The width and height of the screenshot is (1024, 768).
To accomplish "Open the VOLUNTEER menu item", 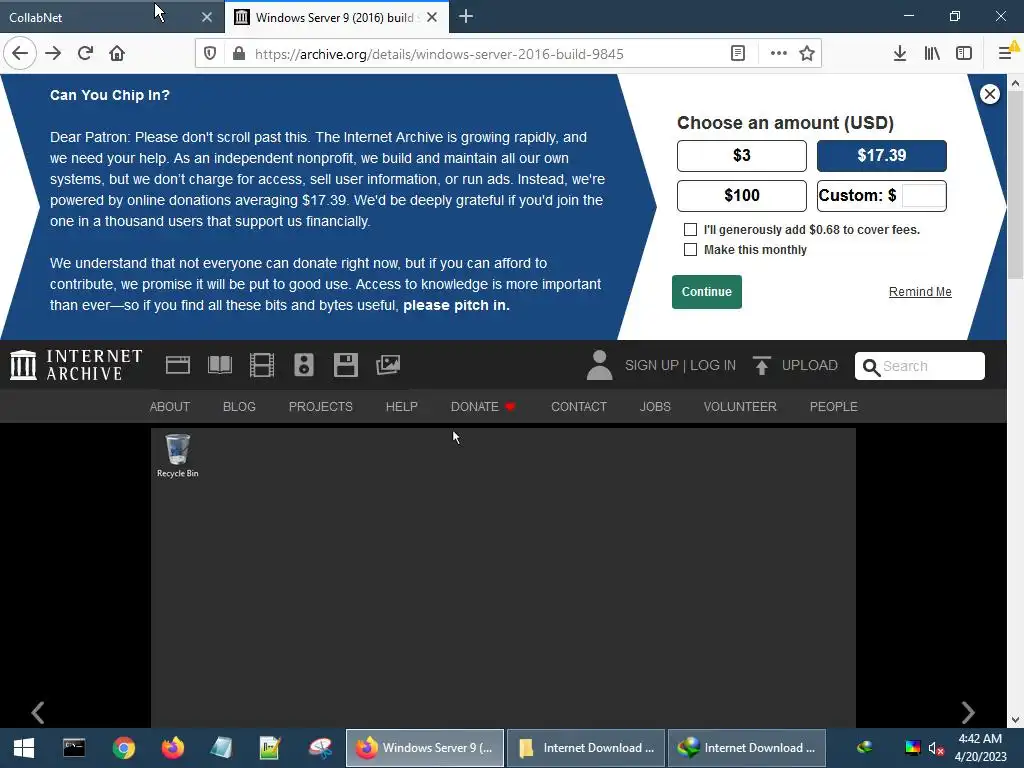I will tap(740, 406).
